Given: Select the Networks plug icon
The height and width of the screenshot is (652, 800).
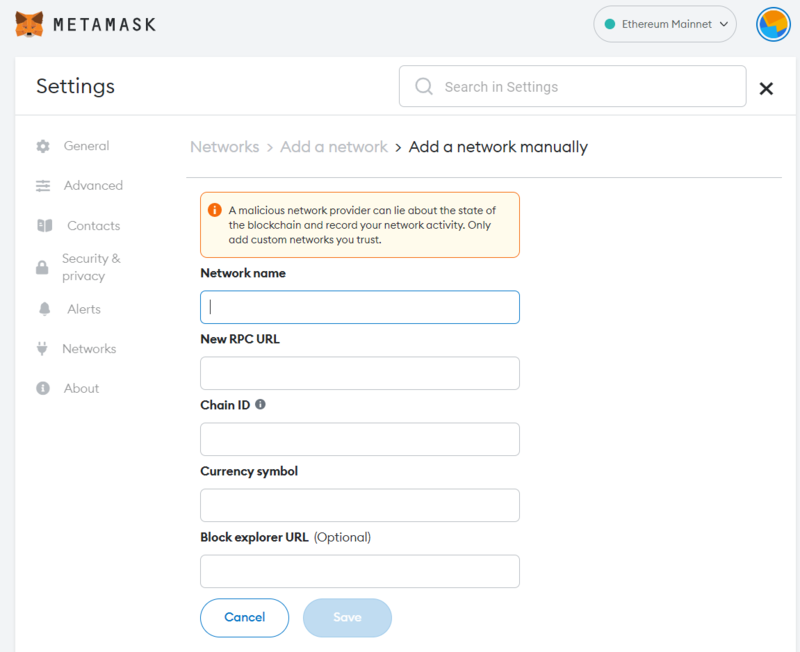Looking at the screenshot, I should click(x=44, y=348).
